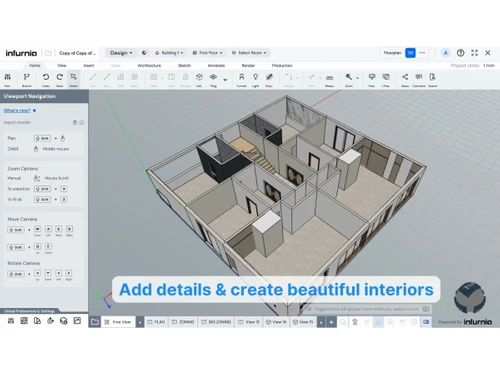Select the Free View tab
The width and height of the screenshot is (500, 375).
118,322
